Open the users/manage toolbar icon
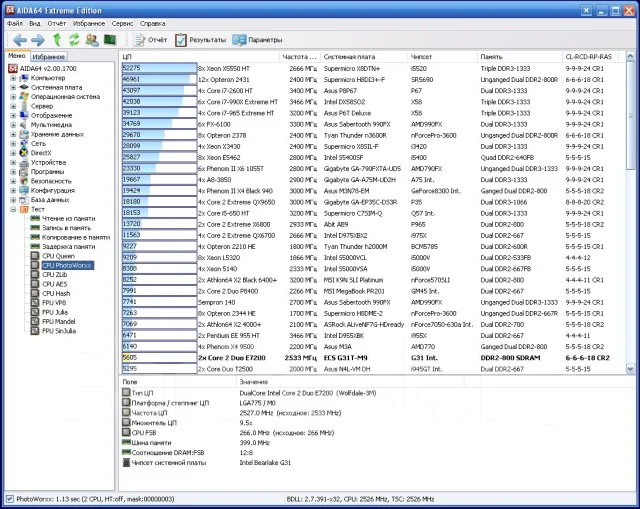Image resolution: width=640 pixels, height=509 pixels. (x=92, y=40)
